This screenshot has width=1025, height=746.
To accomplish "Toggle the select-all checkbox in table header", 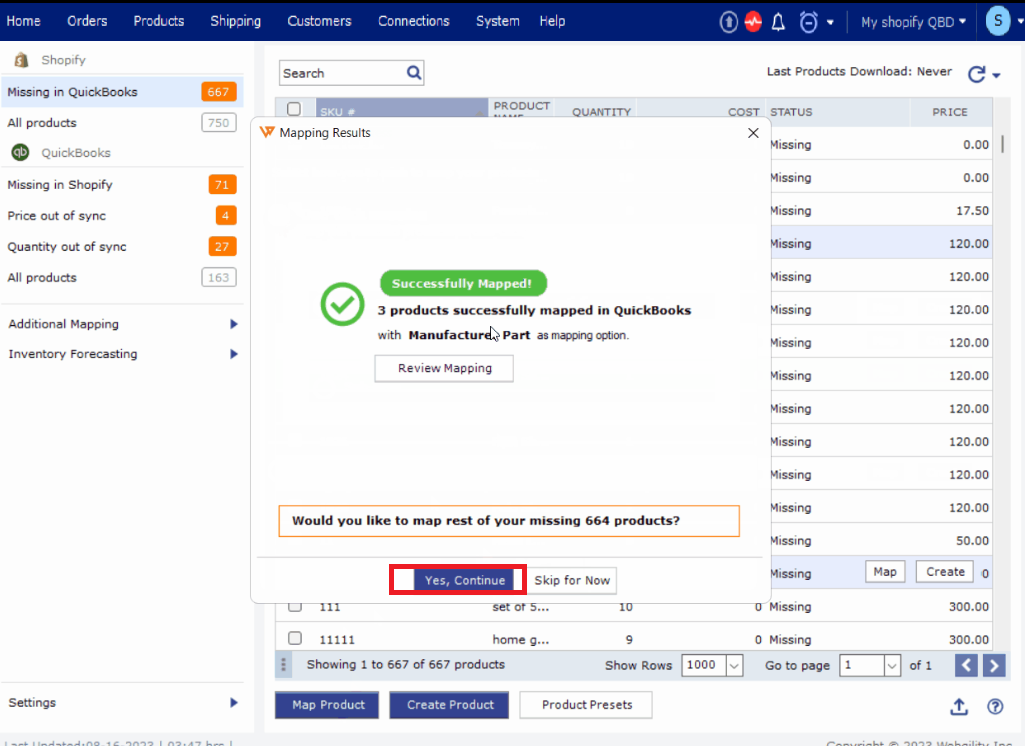I will coord(294,110).
